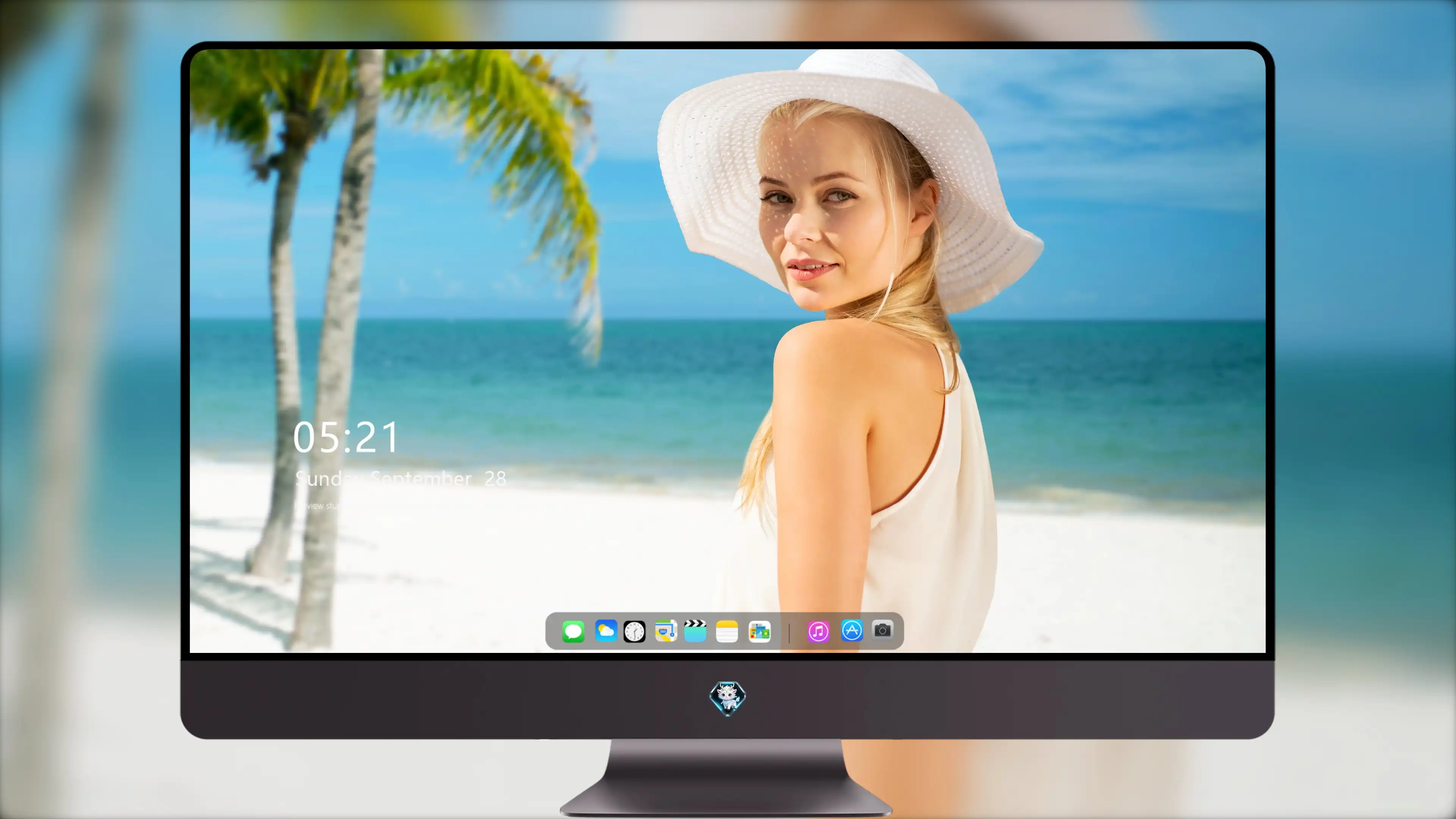This screenshot has height=819, width=1456.
Task: Open the colorful Photos collage dock icon
Action: point(759,631)
